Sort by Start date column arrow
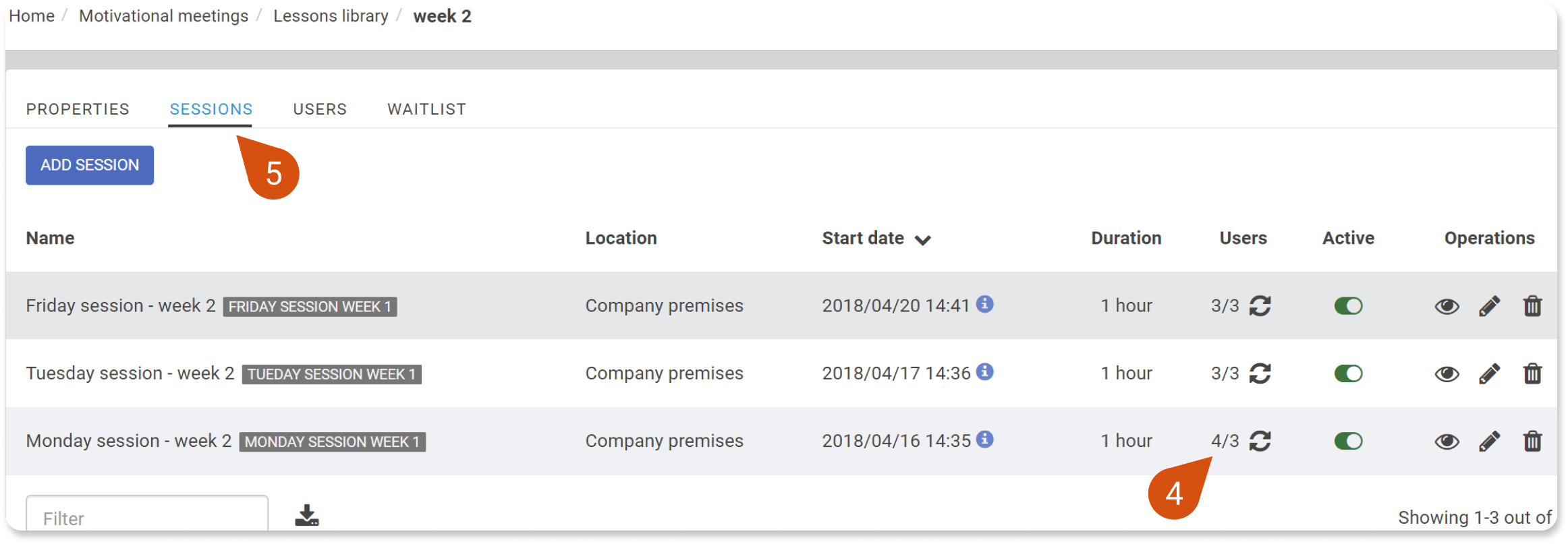The height and width of the screenshot is (544, 1568). [923, 240]
